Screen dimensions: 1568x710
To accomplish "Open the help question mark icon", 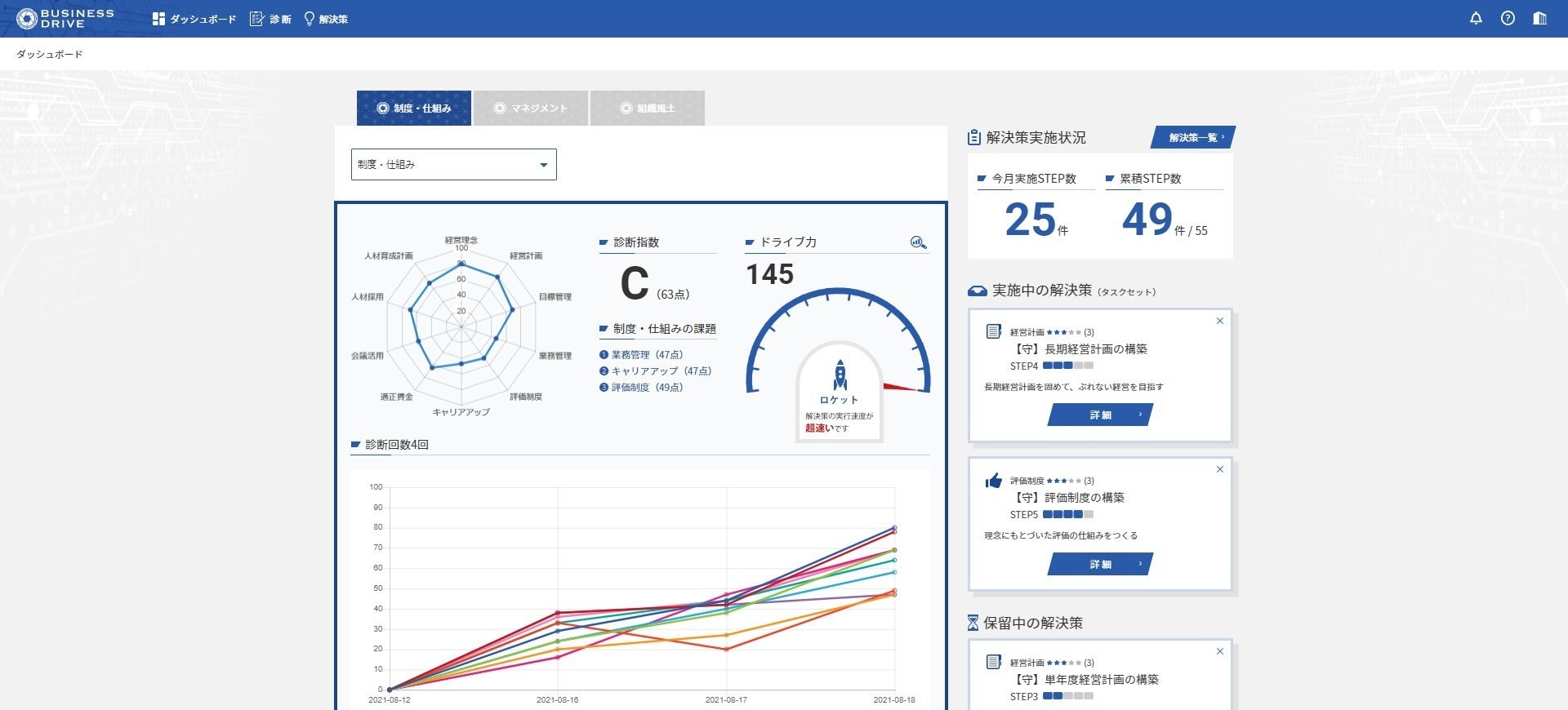I will [1508, 18].
